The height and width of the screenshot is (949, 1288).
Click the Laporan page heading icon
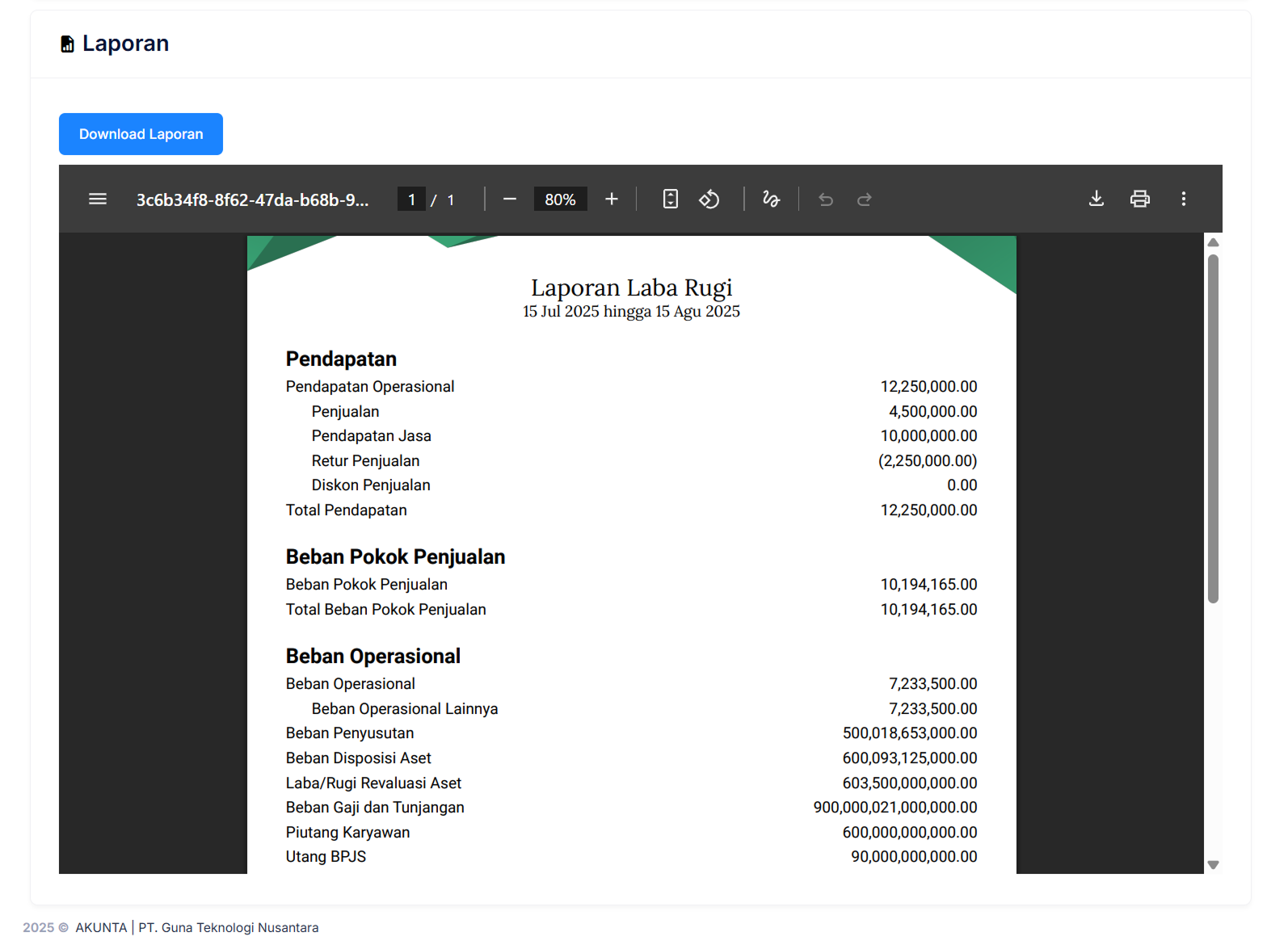click(68, 44)
